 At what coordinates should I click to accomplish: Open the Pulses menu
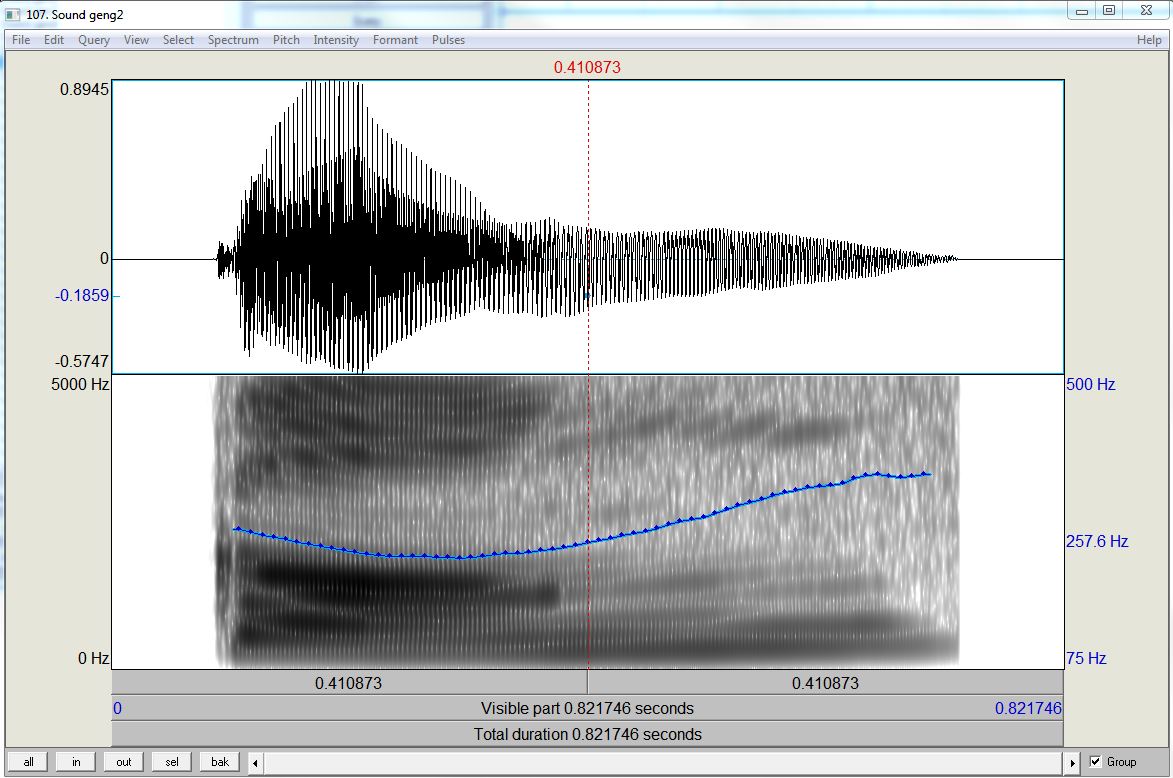tap(448, 40)
